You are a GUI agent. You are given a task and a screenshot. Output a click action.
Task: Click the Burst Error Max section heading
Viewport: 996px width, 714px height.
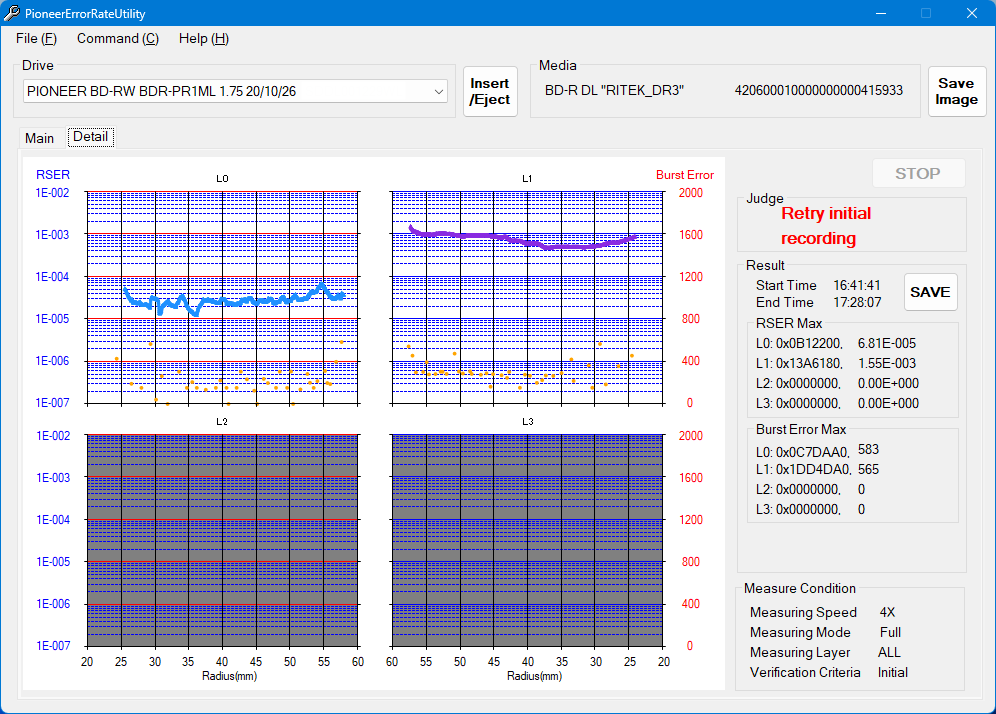801,429
